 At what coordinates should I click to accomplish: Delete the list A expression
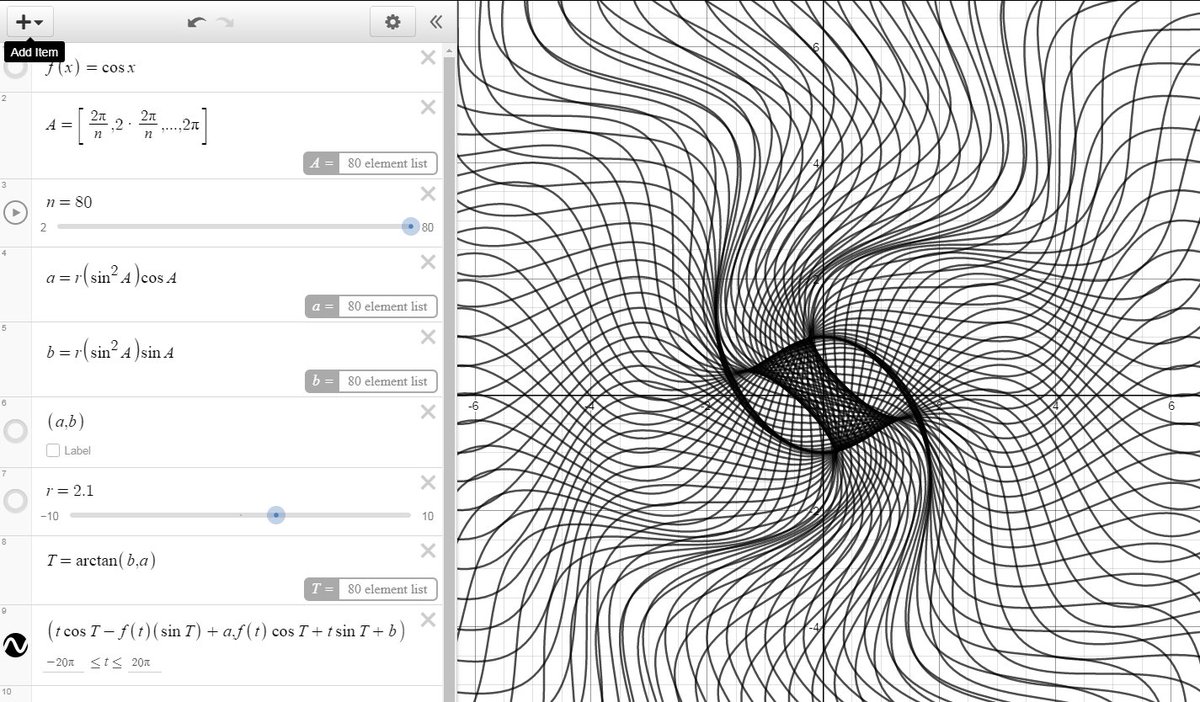[428, 107]
